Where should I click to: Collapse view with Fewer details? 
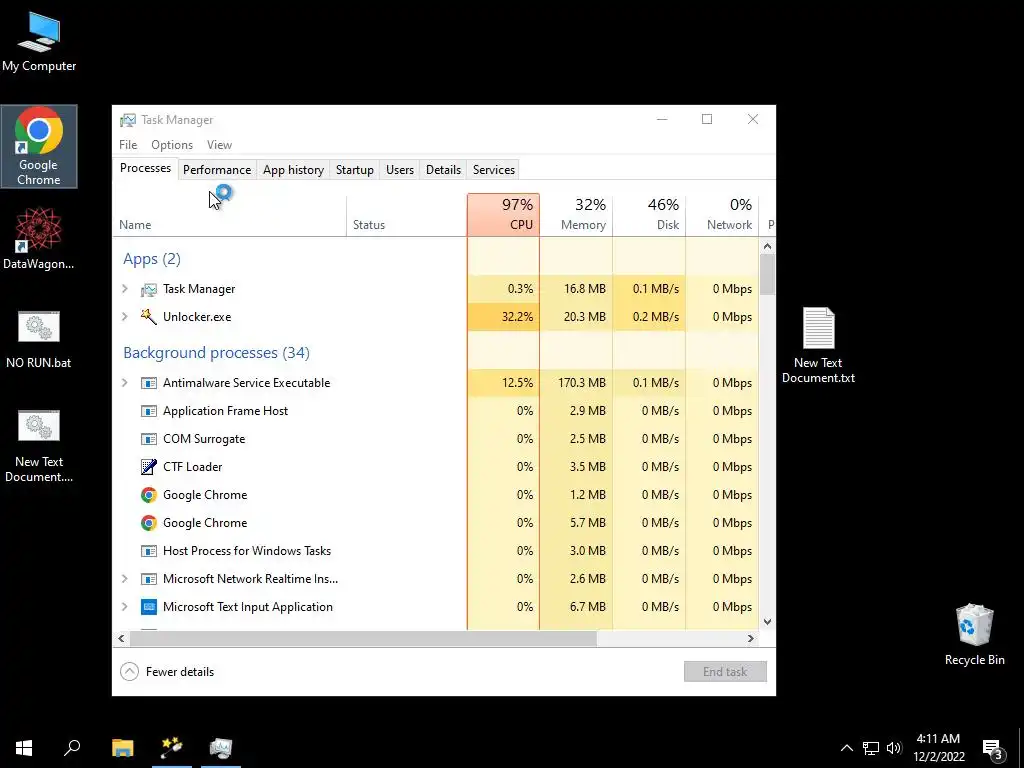coord(167,671)
